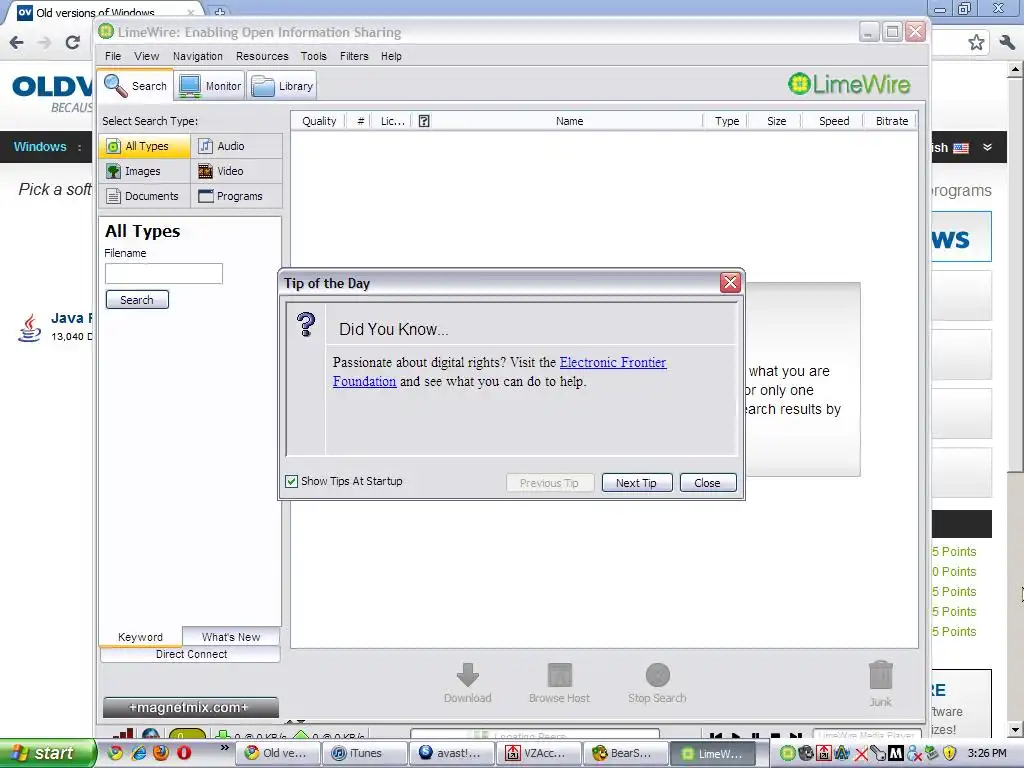Close Tip of the Day with X
This screenshot has height=768, width=1024.
730,283
